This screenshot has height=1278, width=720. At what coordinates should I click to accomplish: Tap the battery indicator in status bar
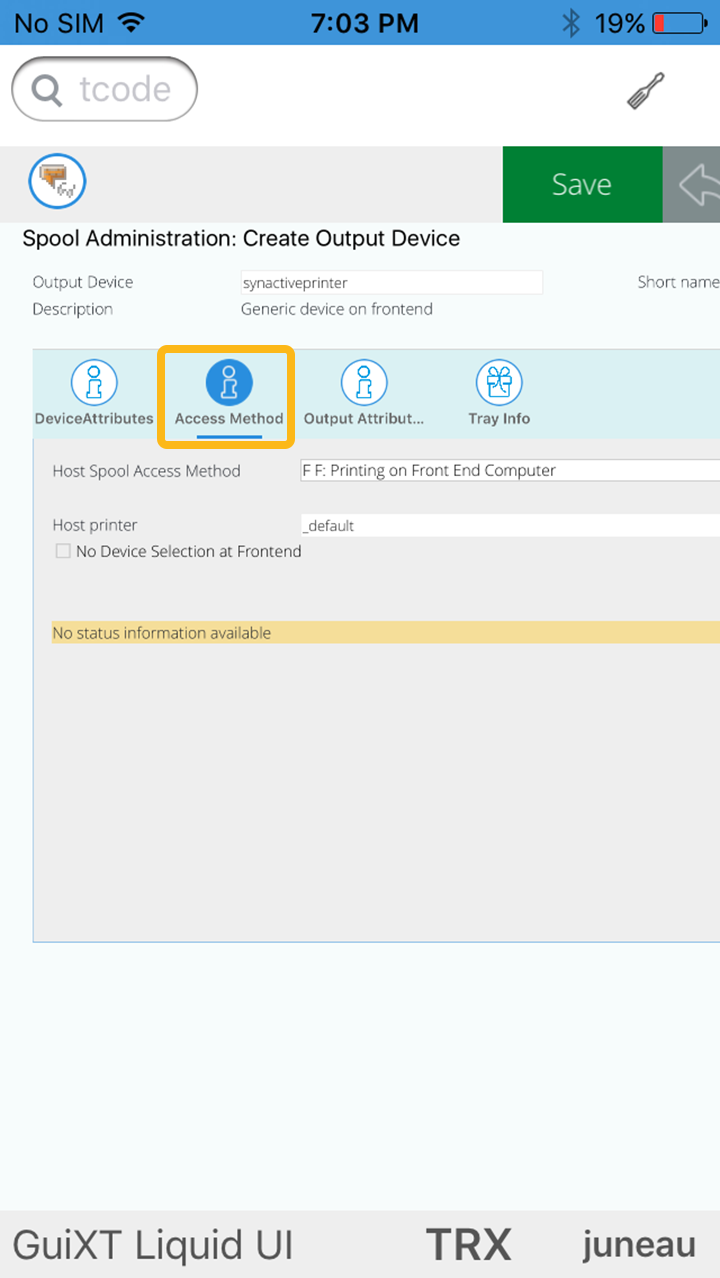pyautogui.click(x=678, y=23)
